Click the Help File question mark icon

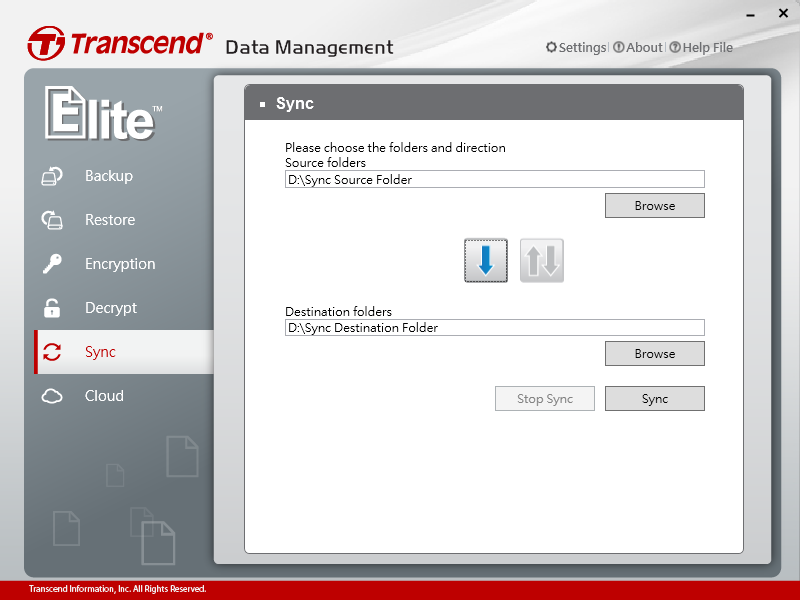pos(675,48)
